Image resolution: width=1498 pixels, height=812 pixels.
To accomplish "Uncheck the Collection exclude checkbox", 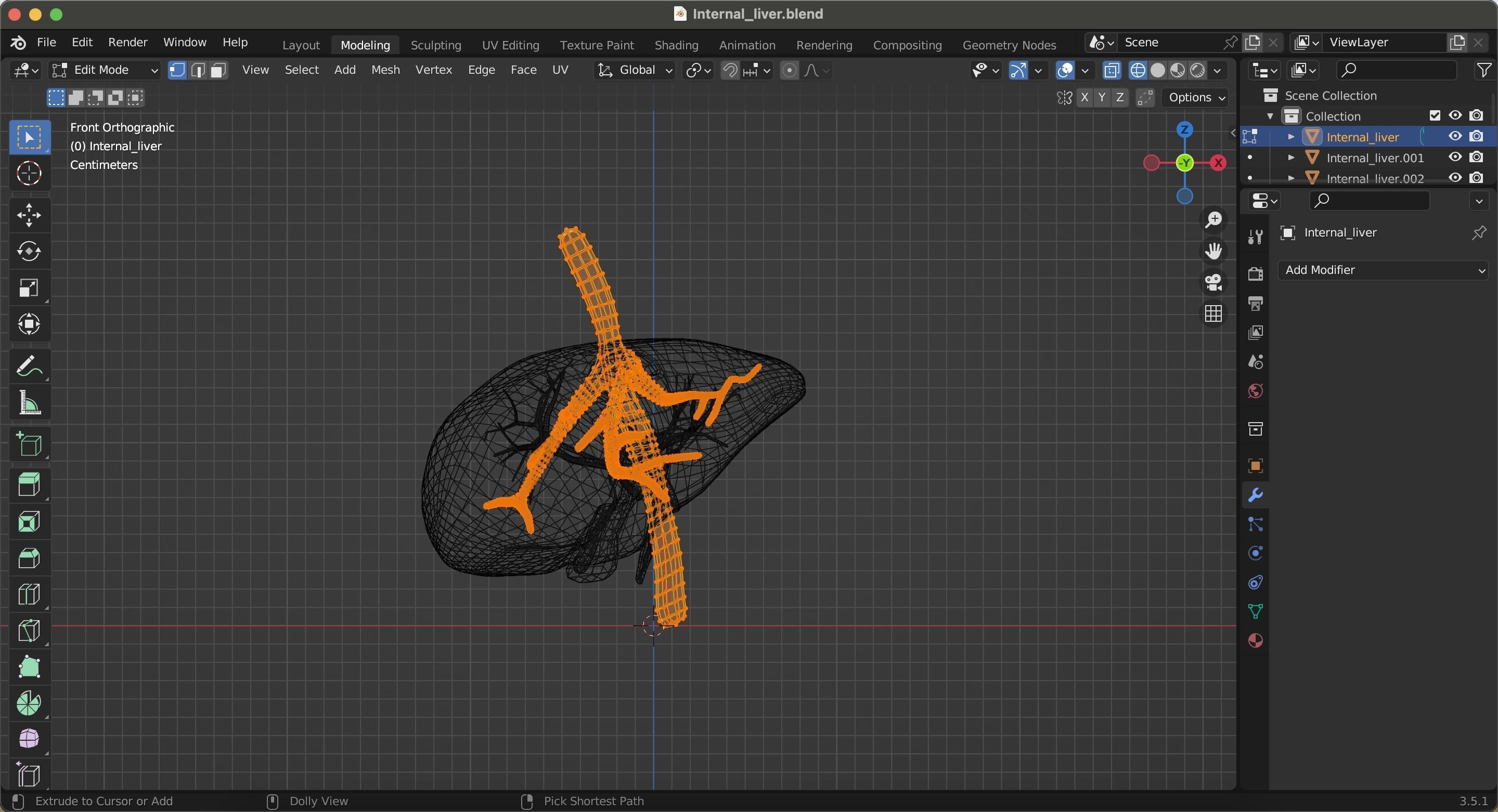I will [1435, 116].
